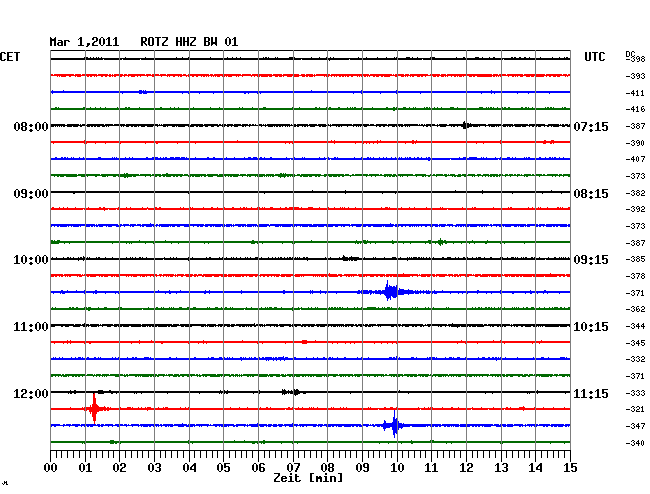Click the '05' minute axis label

click(x=223, y=467)
